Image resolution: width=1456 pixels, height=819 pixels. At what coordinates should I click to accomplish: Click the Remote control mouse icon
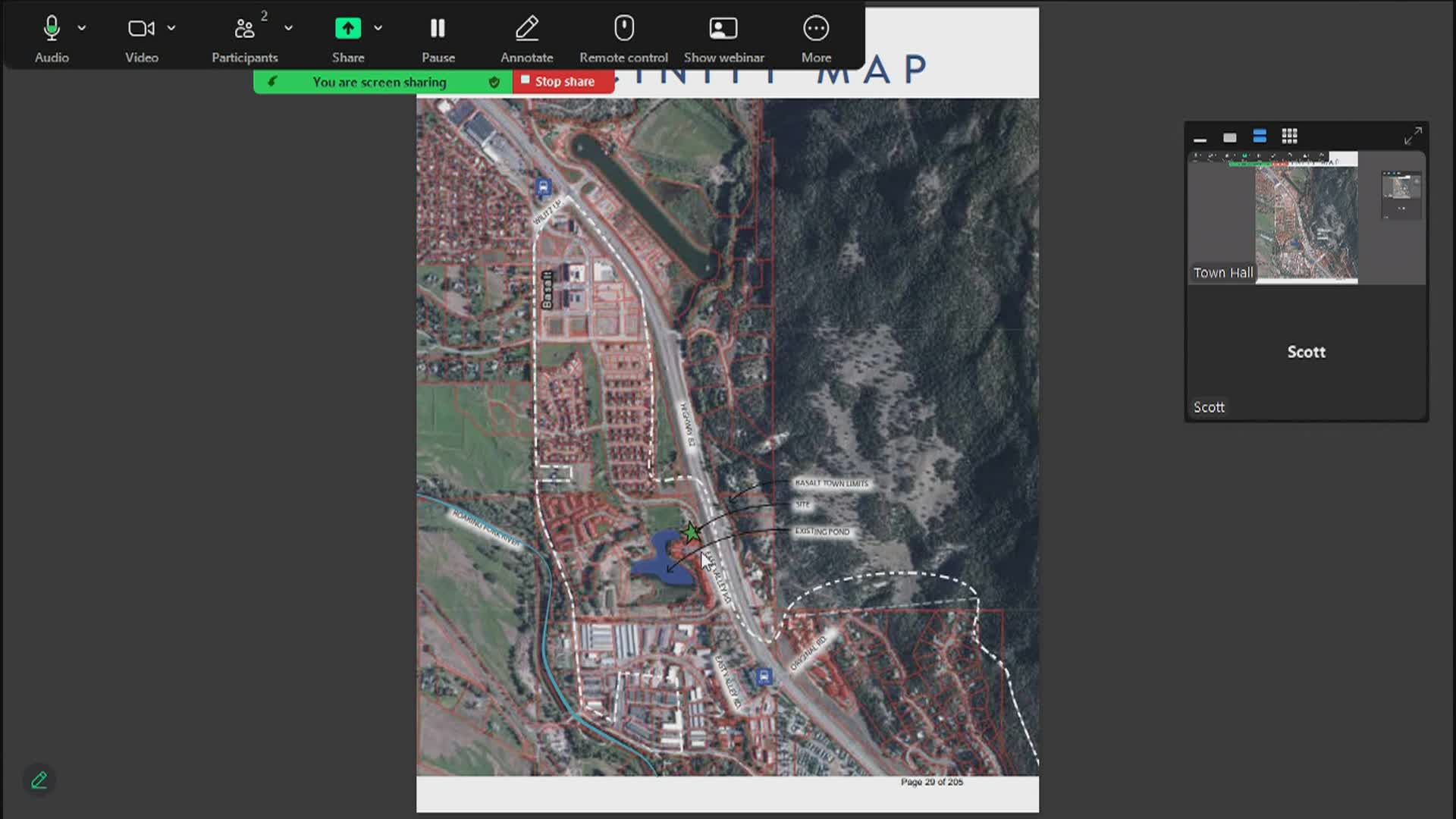(624, 28)
